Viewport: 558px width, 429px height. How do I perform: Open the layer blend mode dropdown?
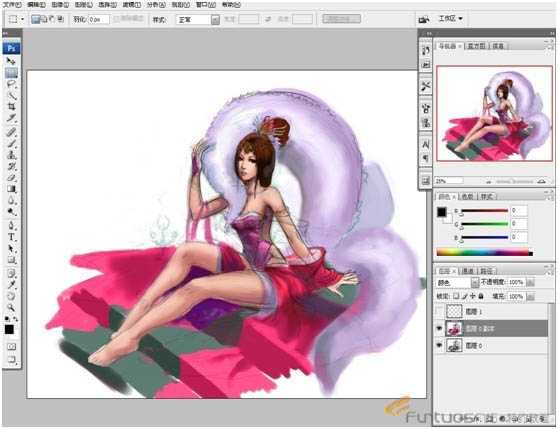tap(458, 283)
